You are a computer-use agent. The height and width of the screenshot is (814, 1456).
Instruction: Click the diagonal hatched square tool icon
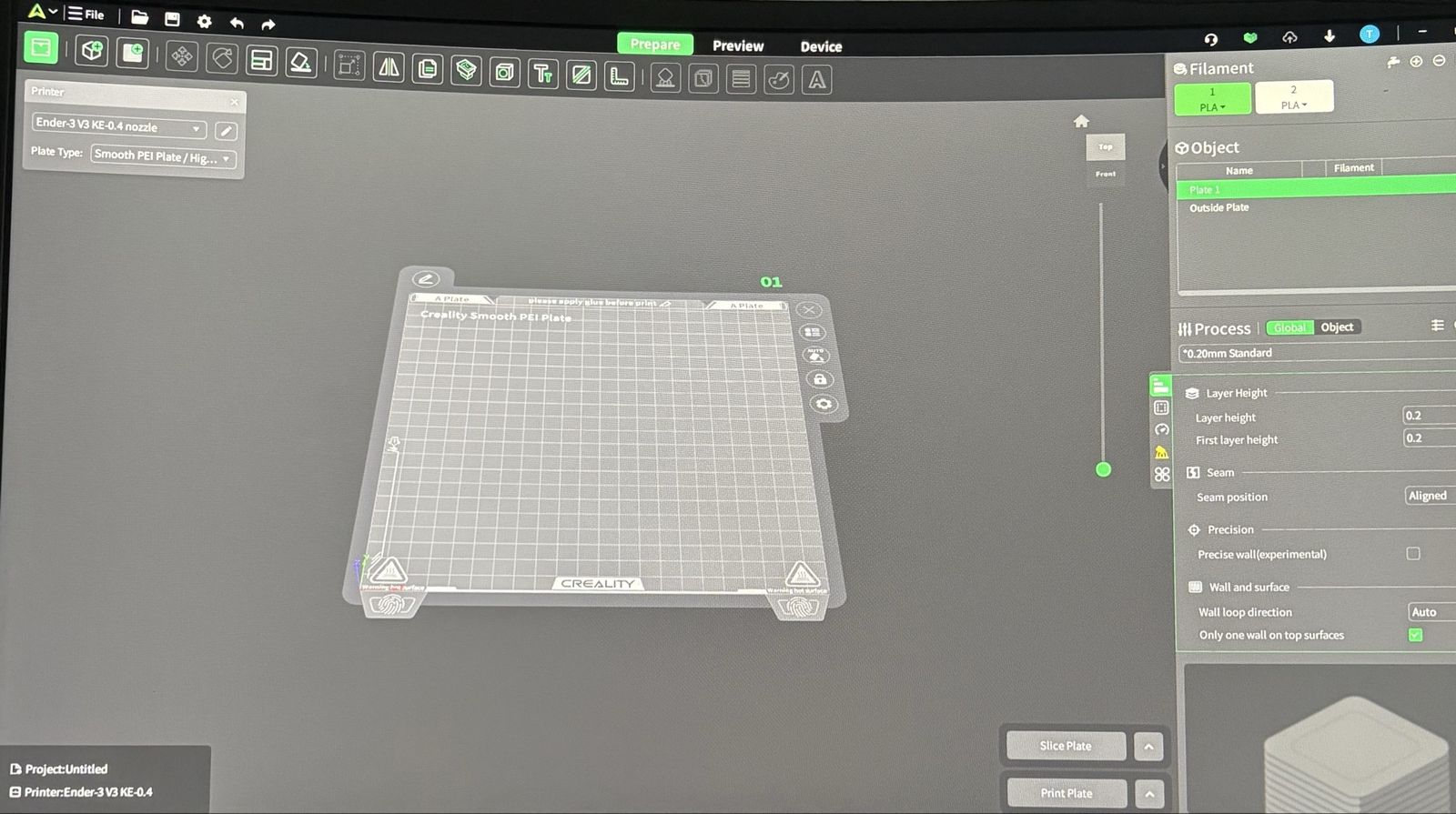(x=581, y=75)
